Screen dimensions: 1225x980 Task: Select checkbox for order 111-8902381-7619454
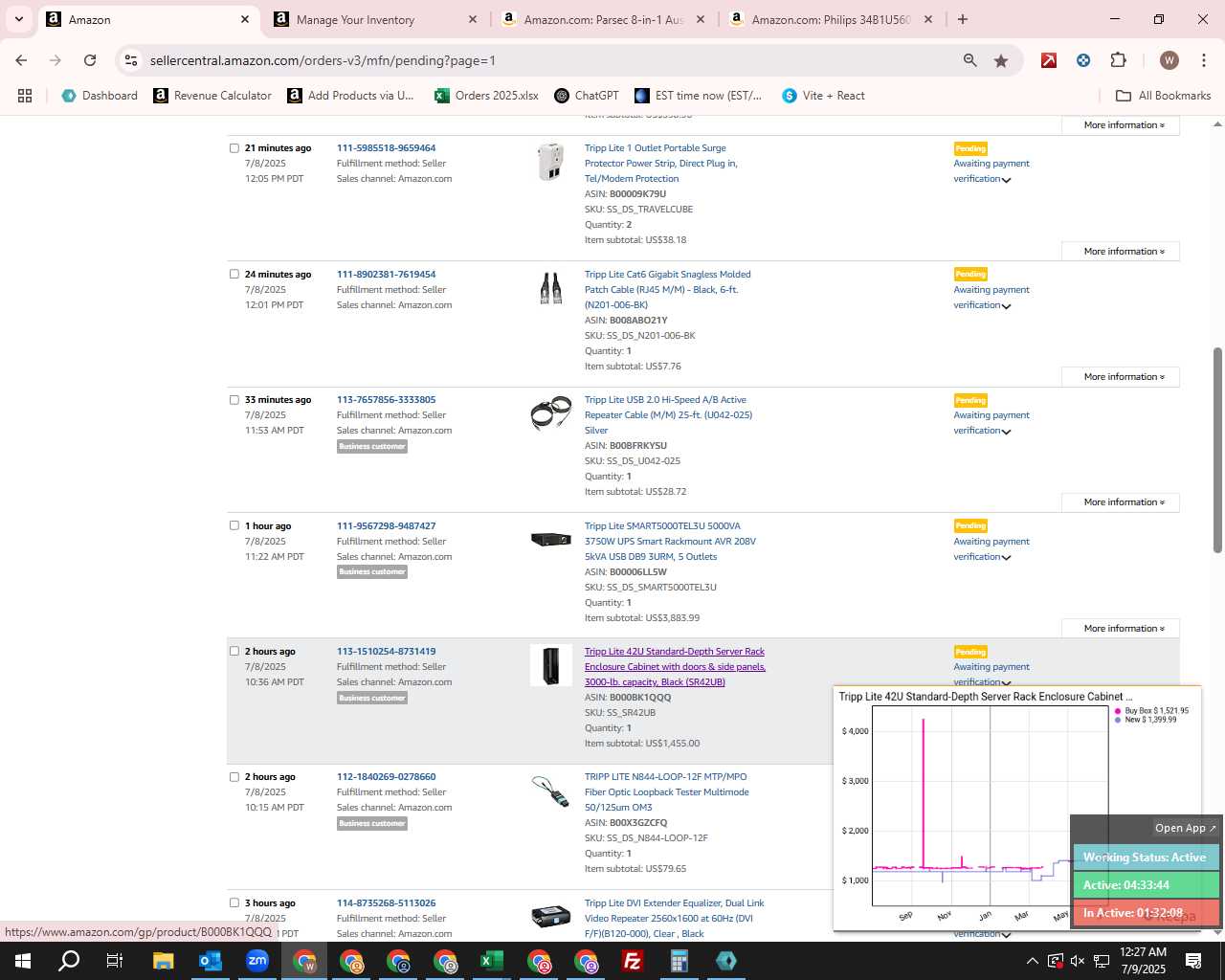[234, 275]
